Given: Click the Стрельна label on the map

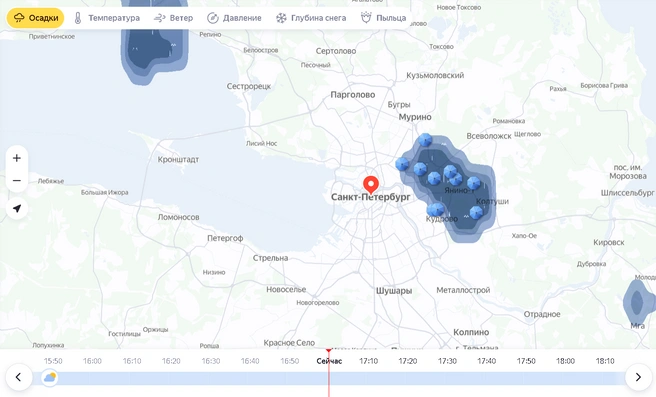Looking at the screenshot, I should [270, 258].
